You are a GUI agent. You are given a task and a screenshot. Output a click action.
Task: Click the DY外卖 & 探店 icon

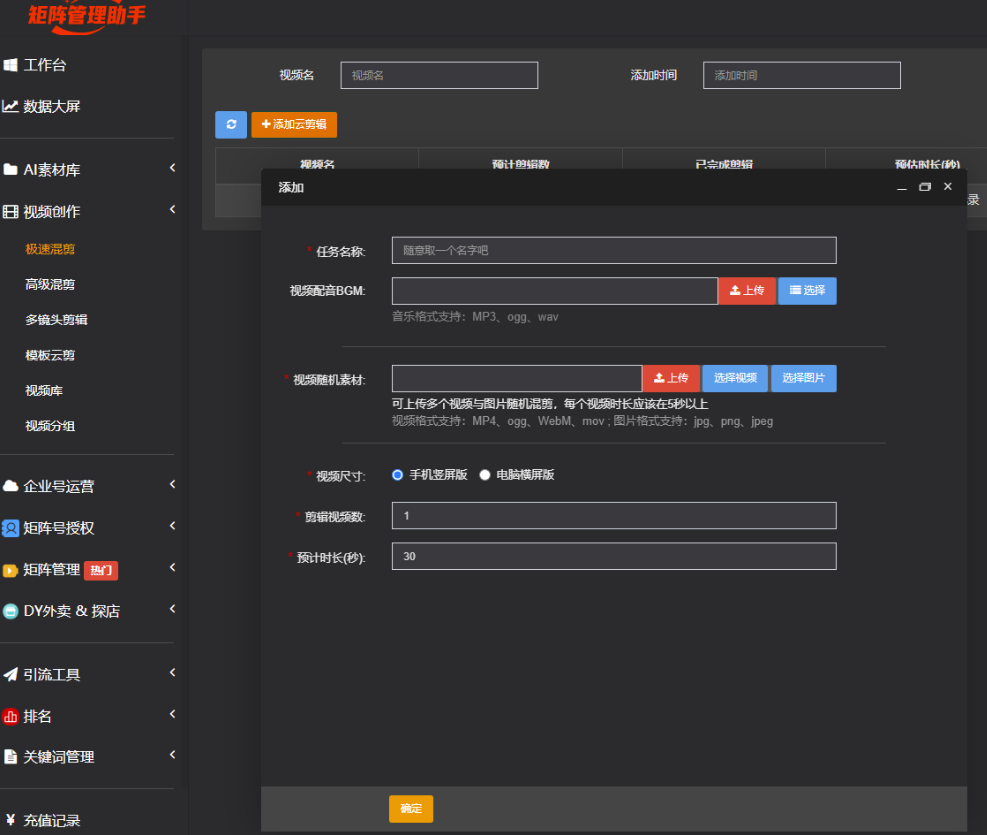point(10,611)
